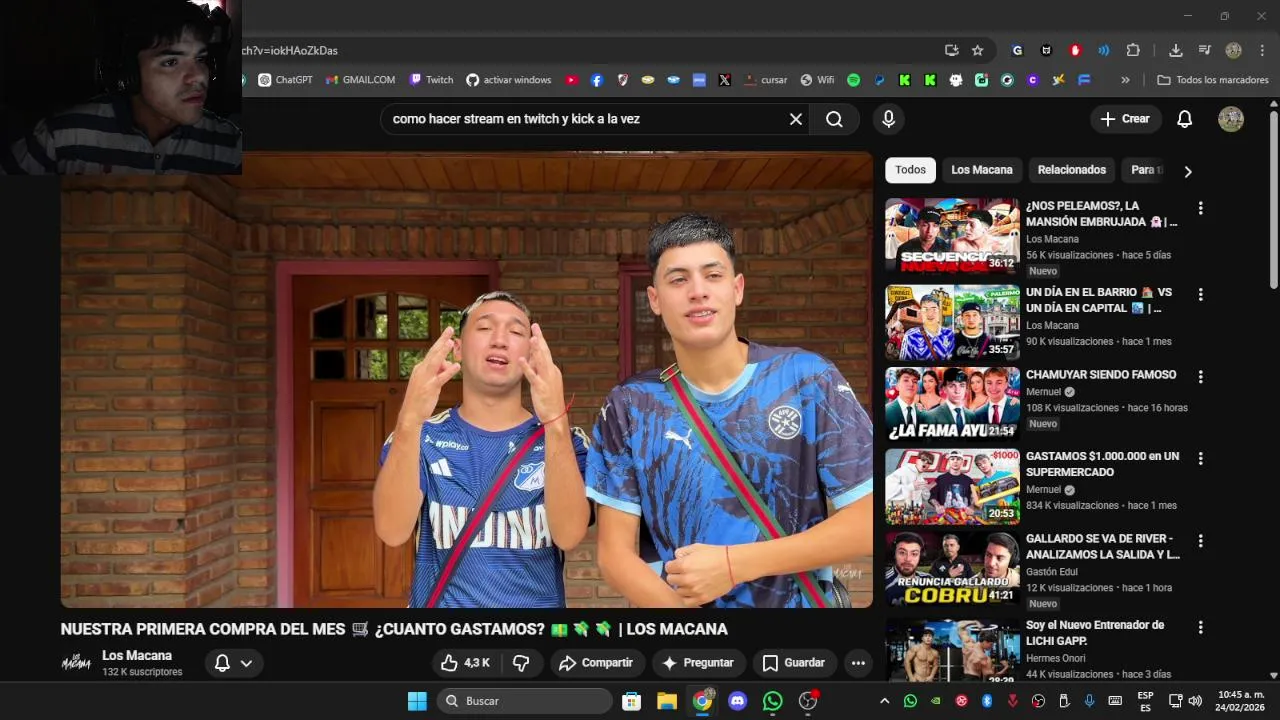The image size is (1280, 720).
Task: Open Microsoft Store from taskbar
Action: 632,701
